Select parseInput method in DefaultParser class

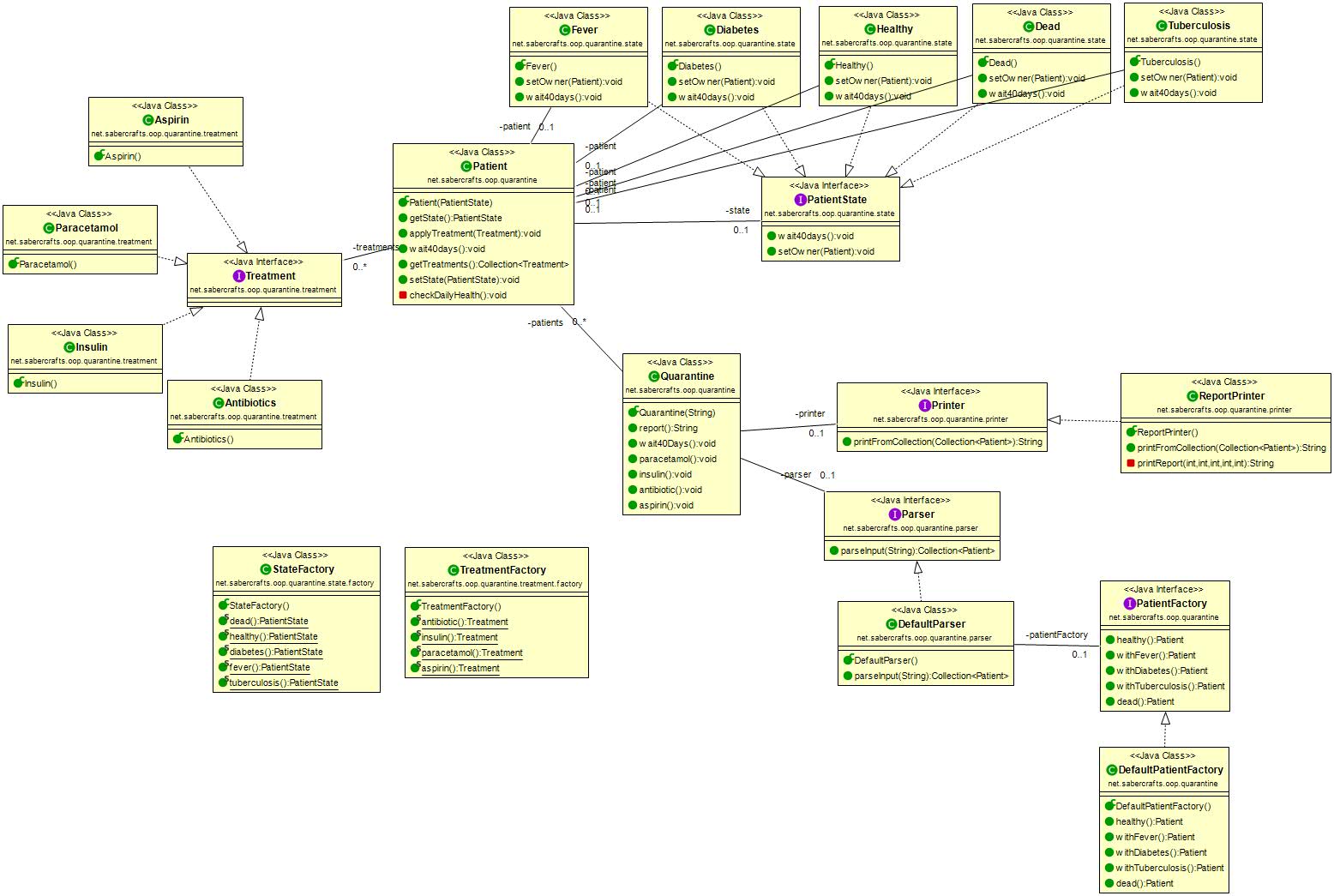[x=931, y=677]
